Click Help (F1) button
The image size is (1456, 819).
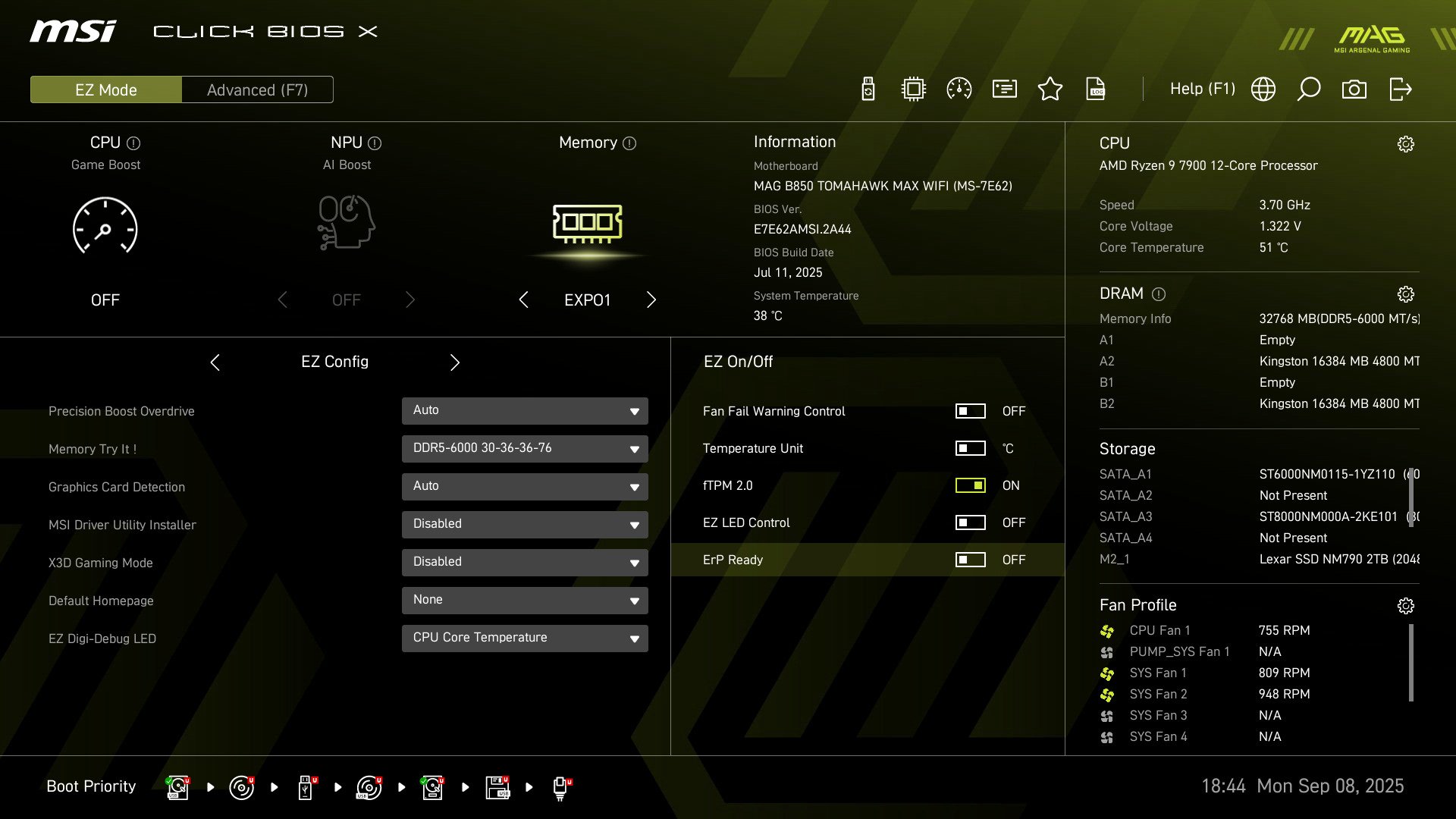(1202, 89)
